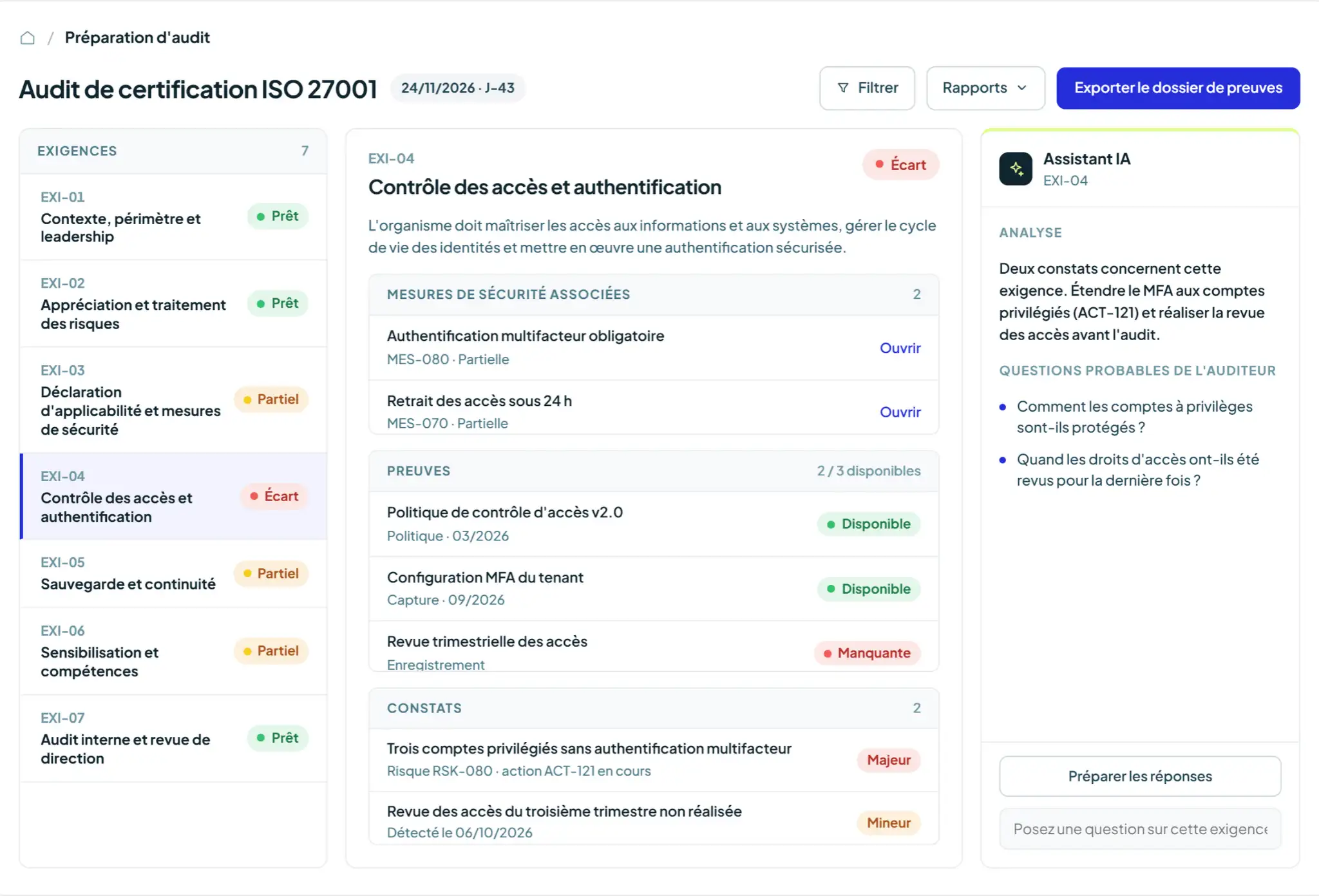
Task: Select requirement EXI-05 Sauvegarde et continuité
Action: (x=173, y=573)
